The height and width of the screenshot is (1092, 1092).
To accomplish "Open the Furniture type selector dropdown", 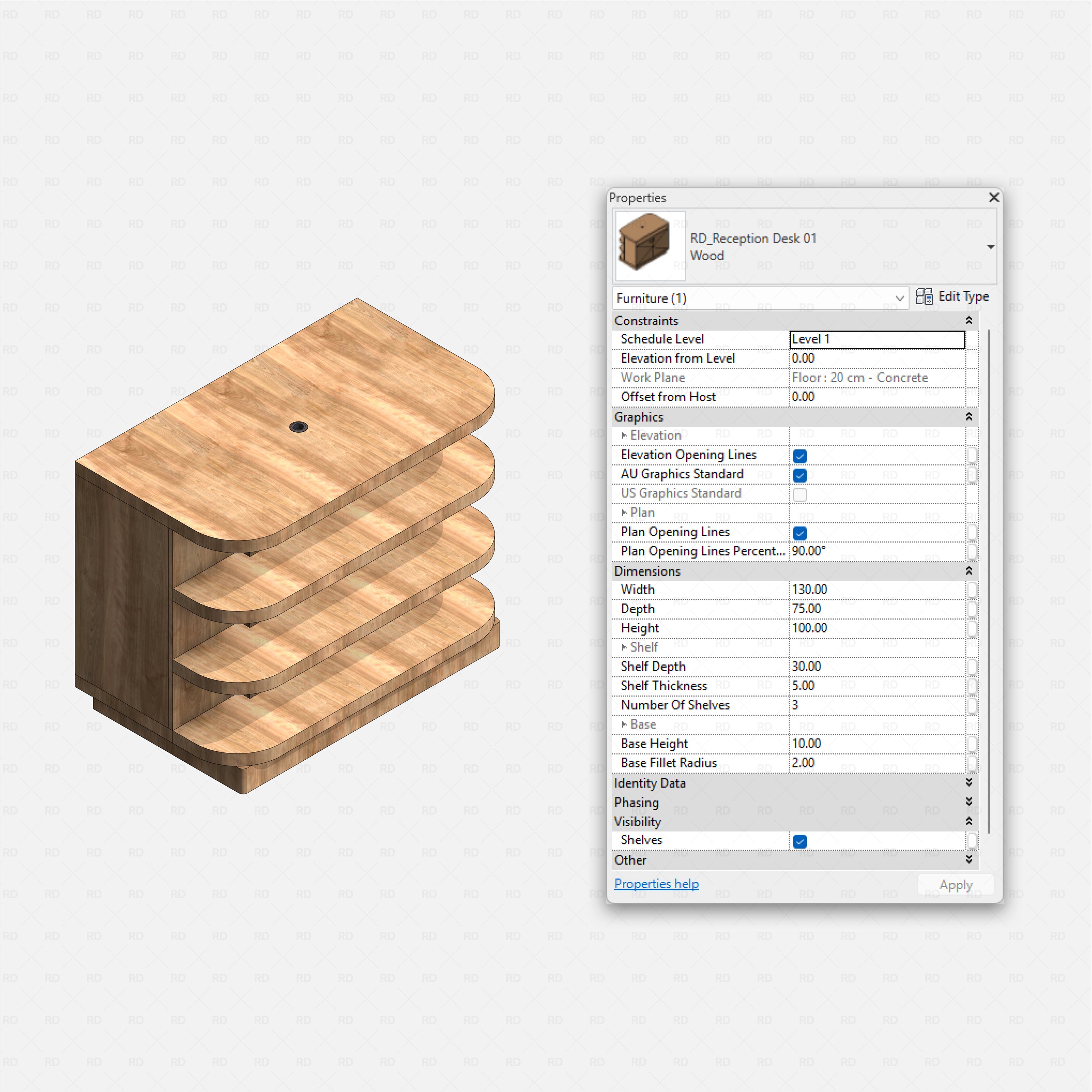I will [900, 299].
